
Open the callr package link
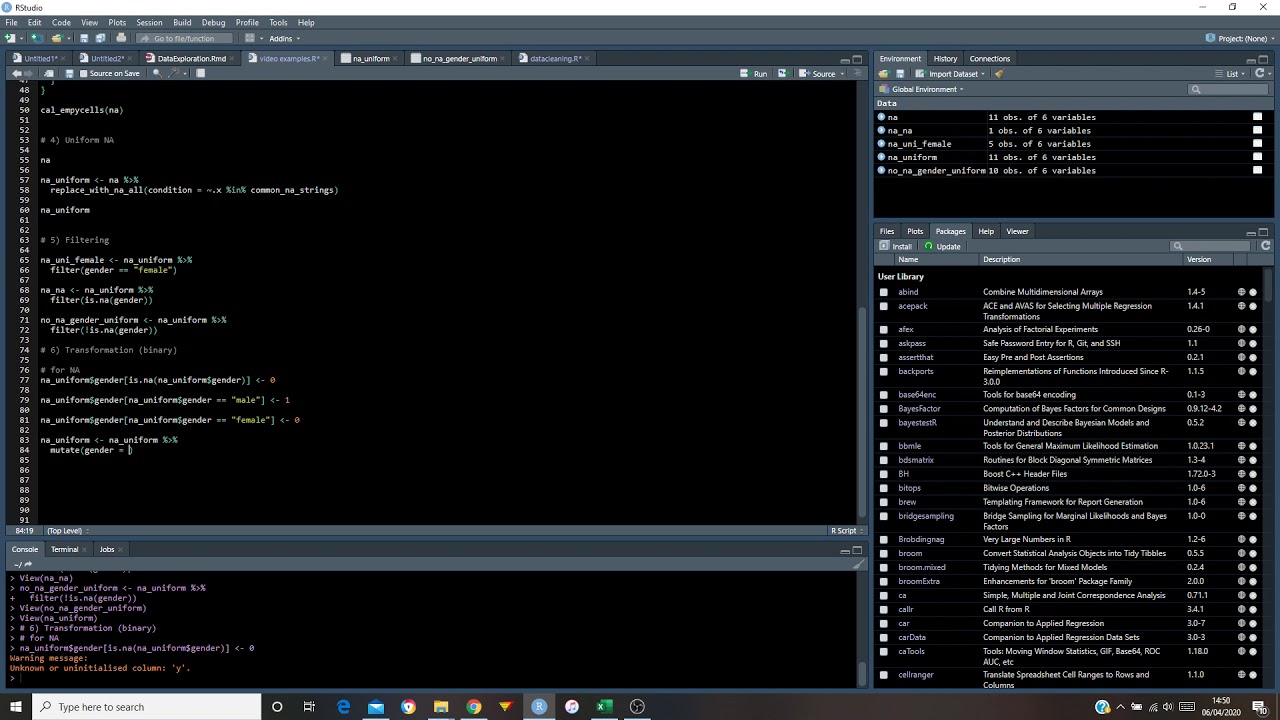coord(906,609)
